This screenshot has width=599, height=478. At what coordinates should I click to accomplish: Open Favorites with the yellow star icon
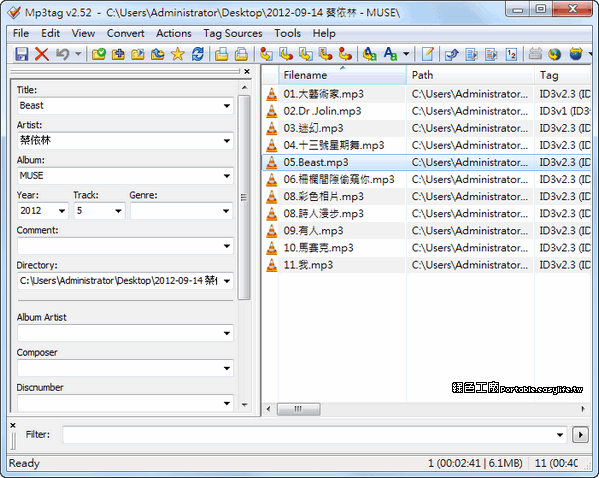tap(178, 54)
